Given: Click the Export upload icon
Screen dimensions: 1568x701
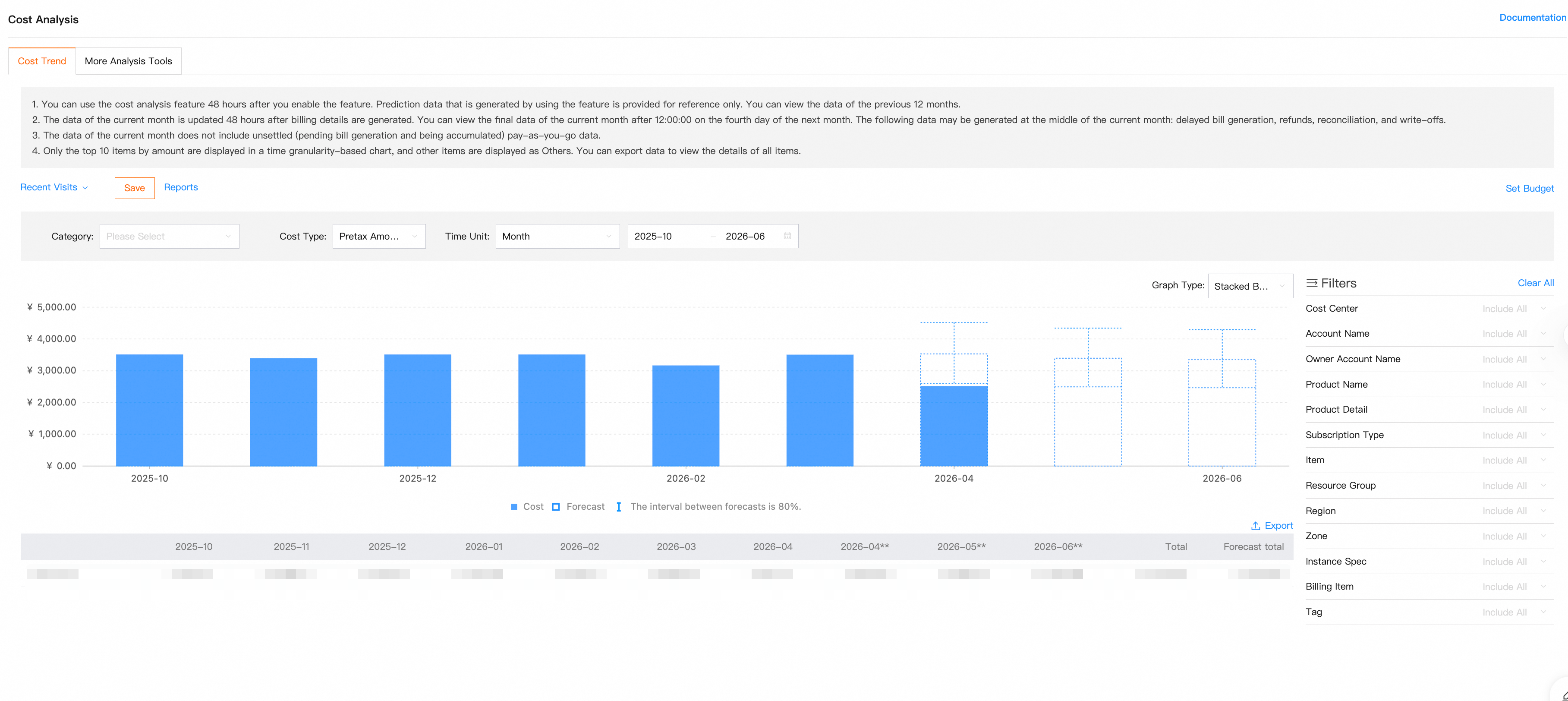Looking at the screenshot, I should point(1255,526).
